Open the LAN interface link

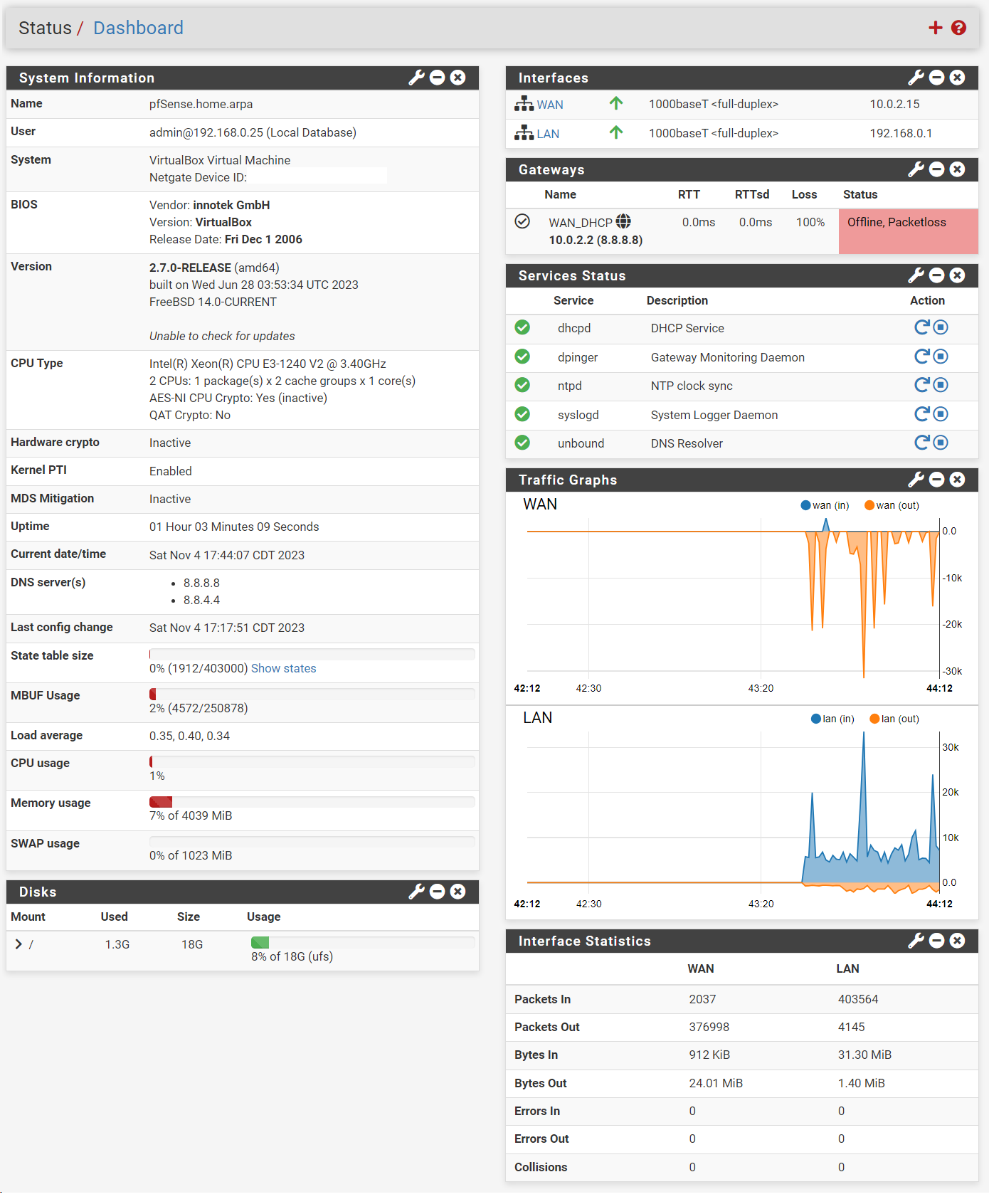[548, 134]
